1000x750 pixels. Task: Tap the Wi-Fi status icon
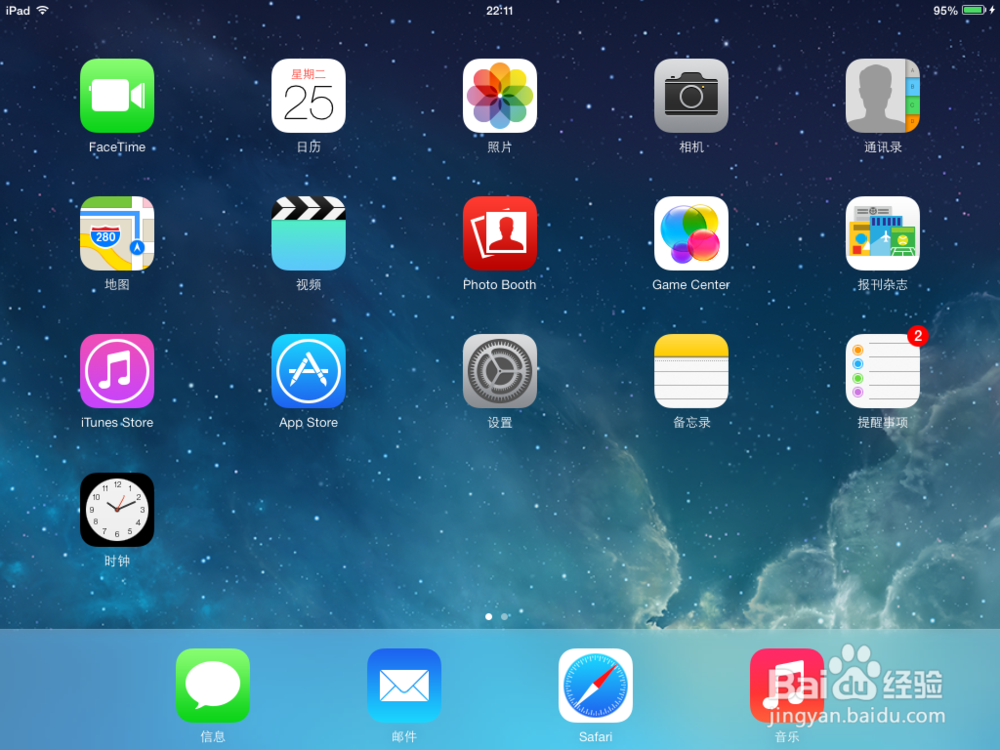tap(43, 10)
